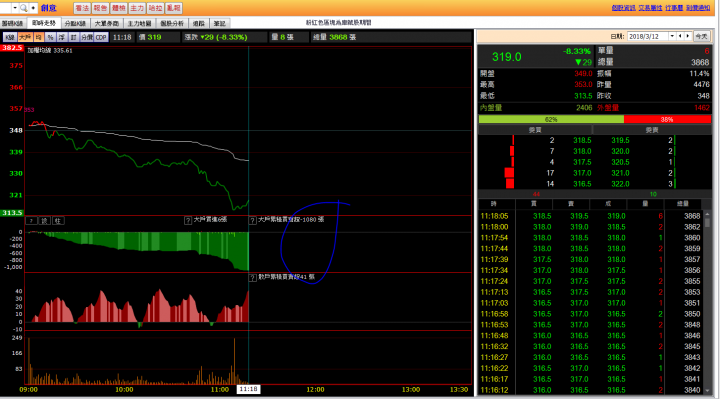The height and width of the screenshot is (399, 720).
Task: Click the 11:18 time marker on axis
Action: (x=248, y=389)
